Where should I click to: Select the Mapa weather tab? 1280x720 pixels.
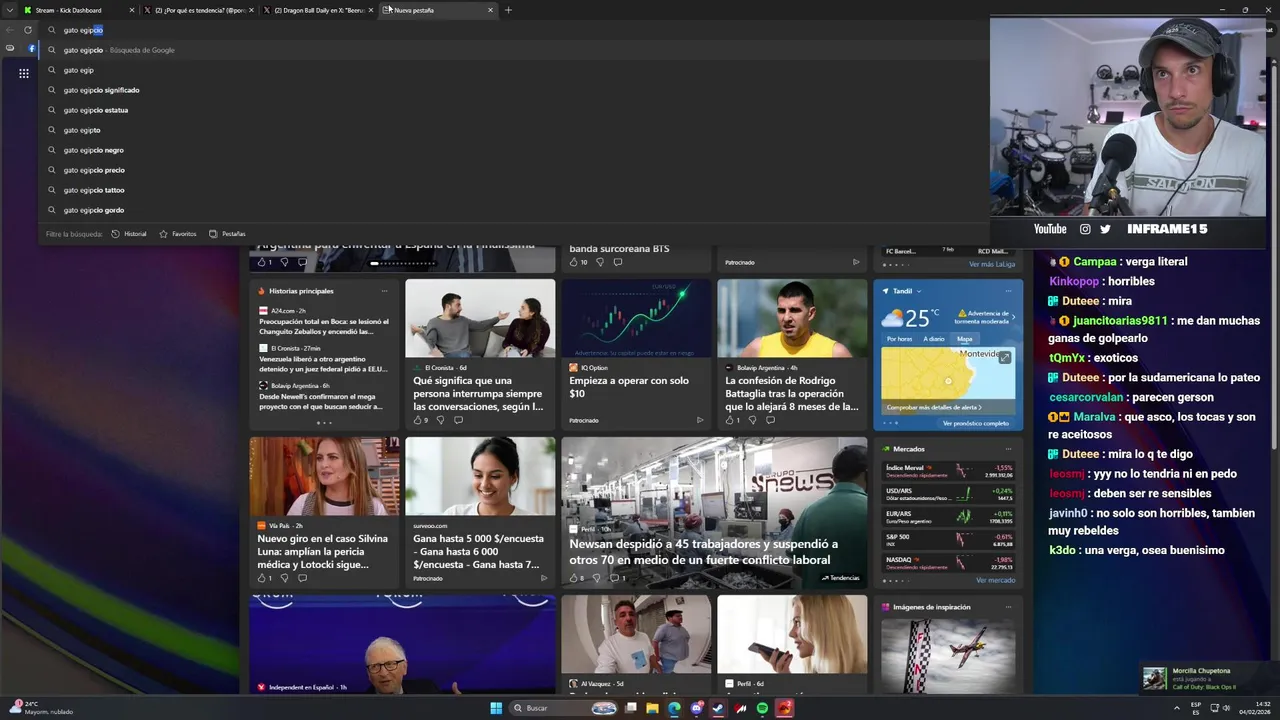(x=964, y=339)
